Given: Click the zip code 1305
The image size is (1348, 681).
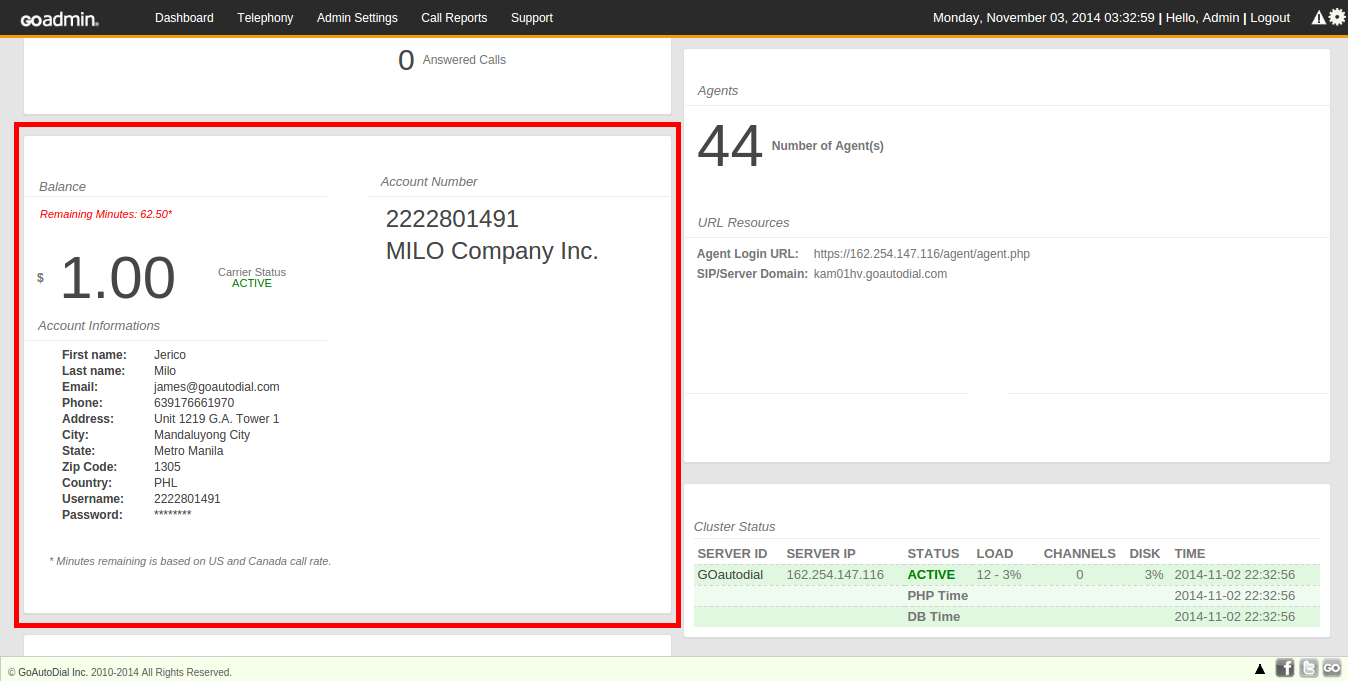Looking at the screenshot, I should [167, 467].
